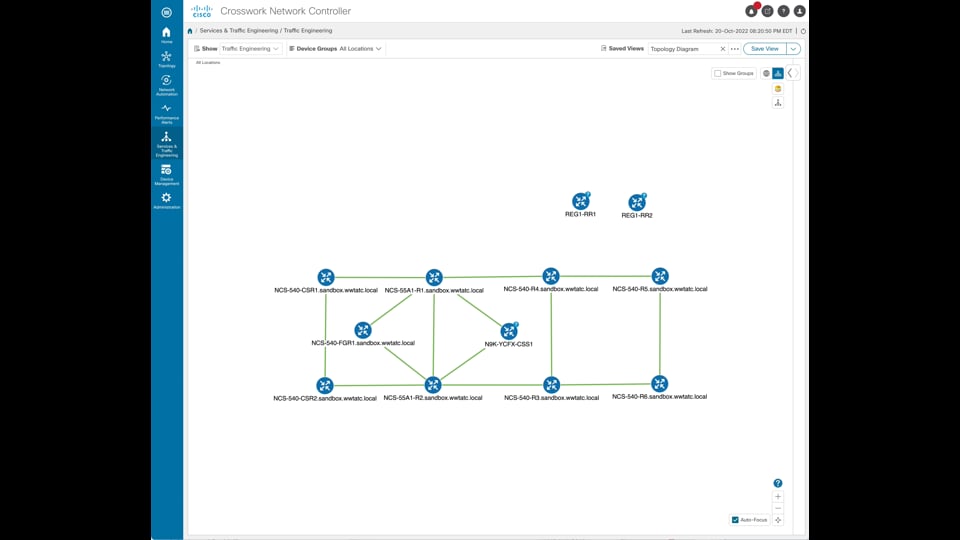This screenshot has height=540, width=960.
Task: Zoom in on the topology map
Action: pos(778,497)
